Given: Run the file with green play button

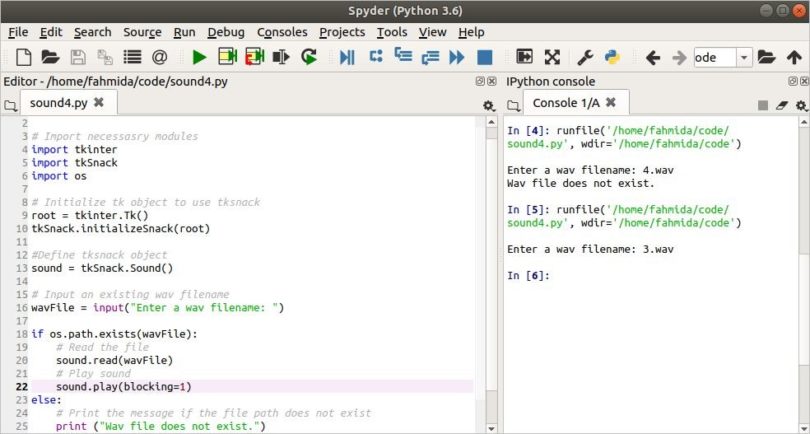Looking at the screenshot, I should tap(199, 57).
